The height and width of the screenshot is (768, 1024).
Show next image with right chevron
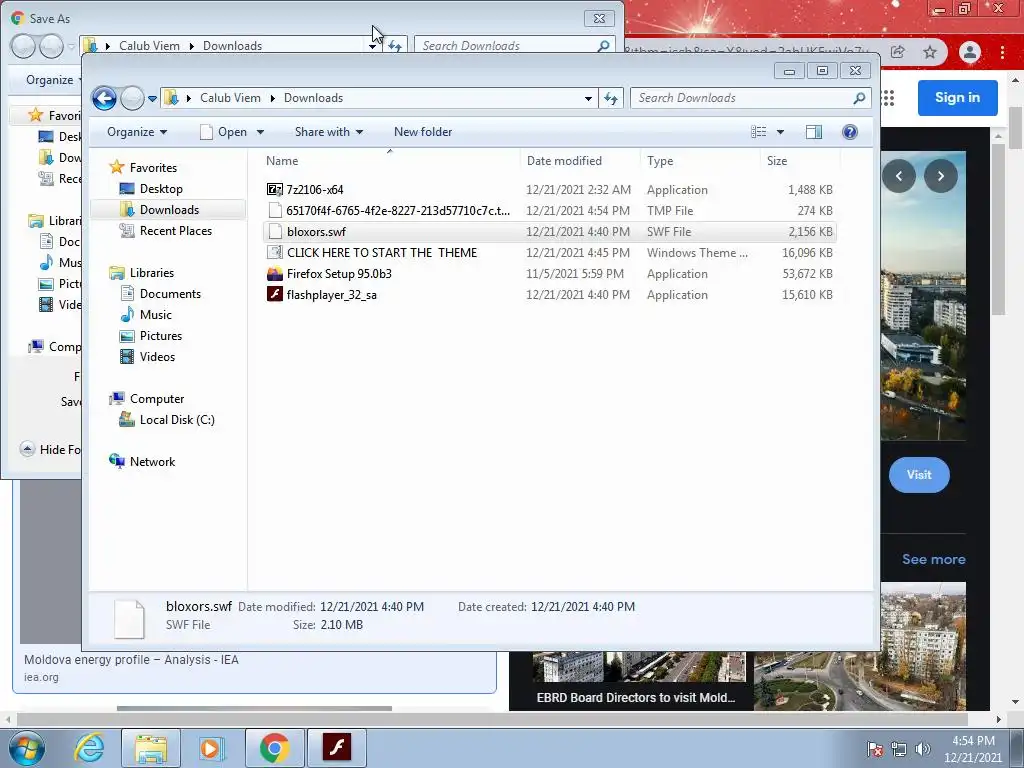click(940, 176)
